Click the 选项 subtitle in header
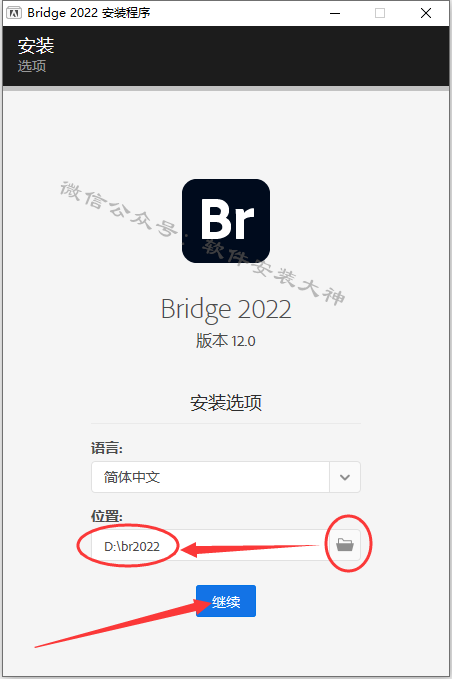The image size is (452, 679). coord(32,66)
